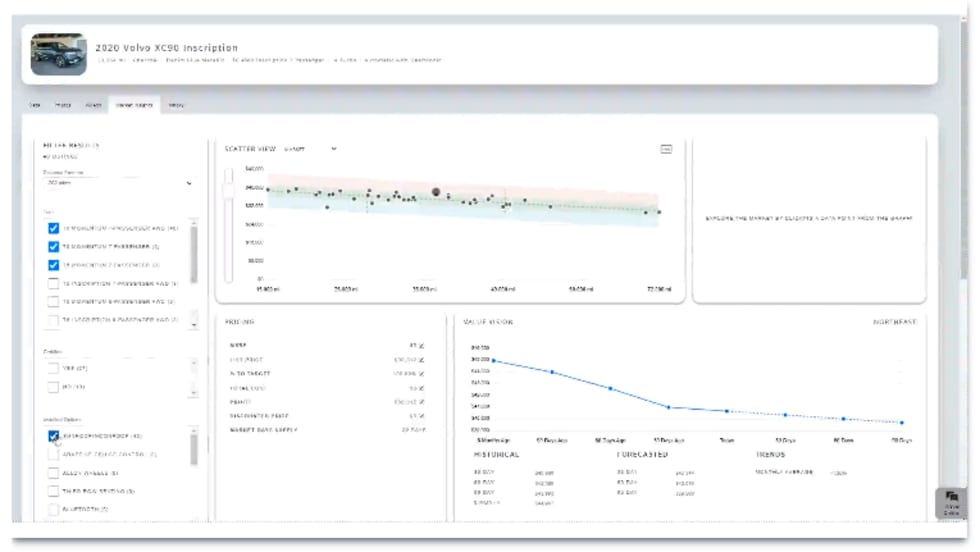Click the Volvo XC90 vehicle thumbnail

pyautogui.click(x=59, y=55)
